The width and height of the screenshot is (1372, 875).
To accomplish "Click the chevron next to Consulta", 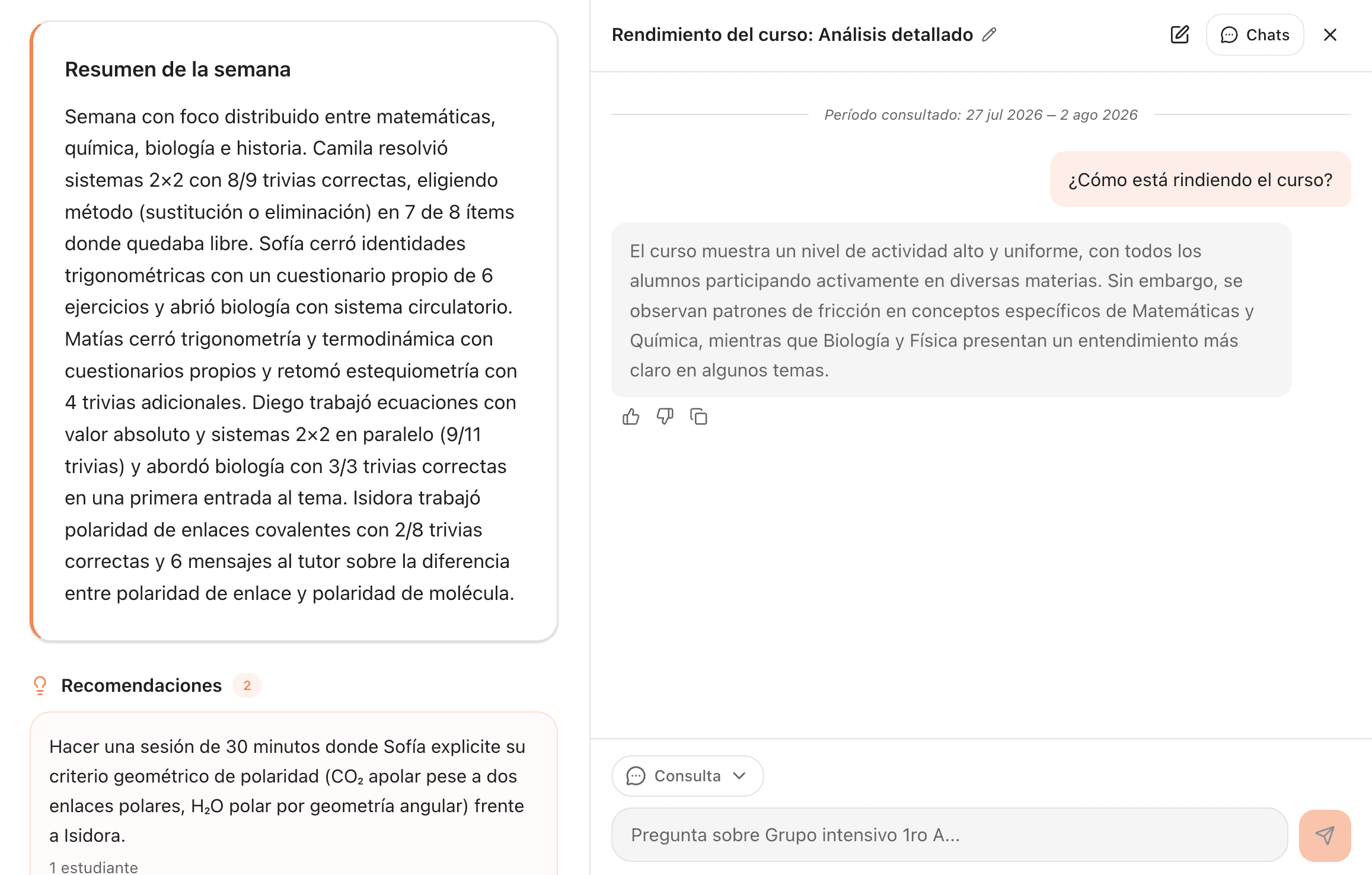I will [x=739, y=775].
